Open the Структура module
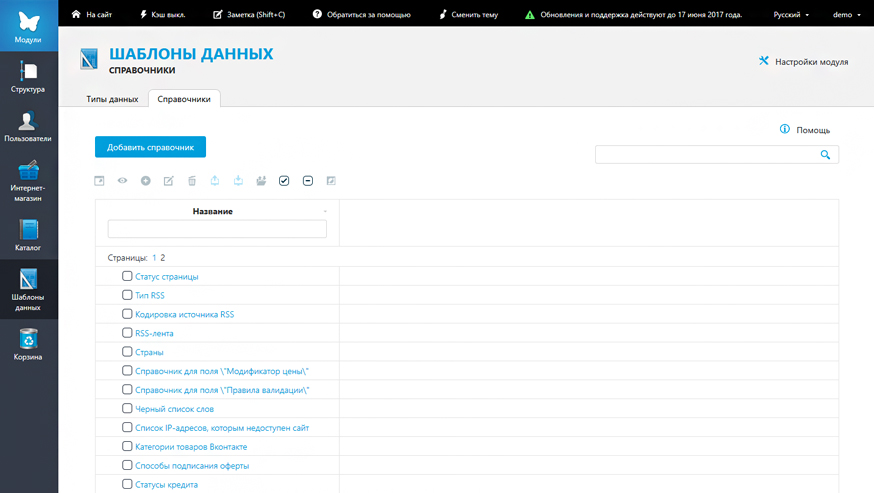The image size is (874, 493). 28,77
